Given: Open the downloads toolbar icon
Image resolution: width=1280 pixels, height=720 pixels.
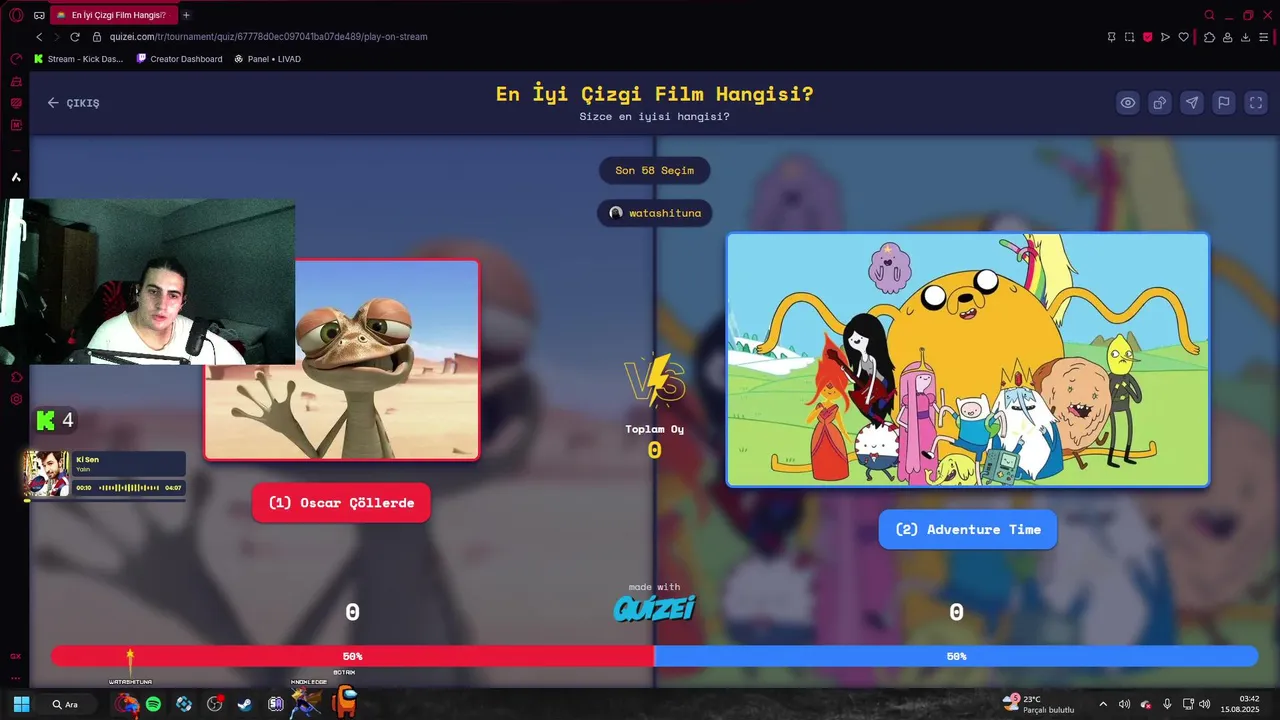Looking at the screenshot, I should click(x=1245, y=37).
